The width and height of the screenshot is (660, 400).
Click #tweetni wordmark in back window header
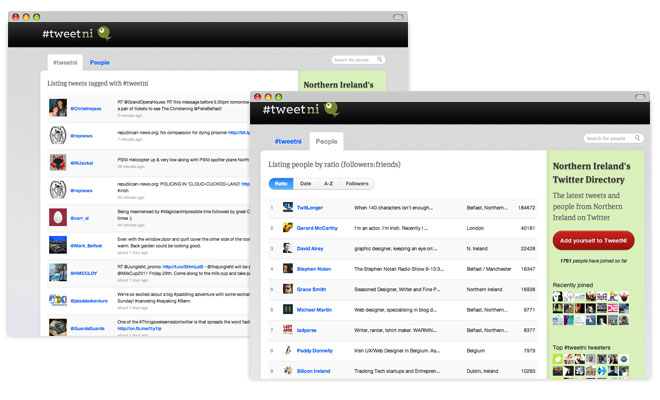(67, 33)
